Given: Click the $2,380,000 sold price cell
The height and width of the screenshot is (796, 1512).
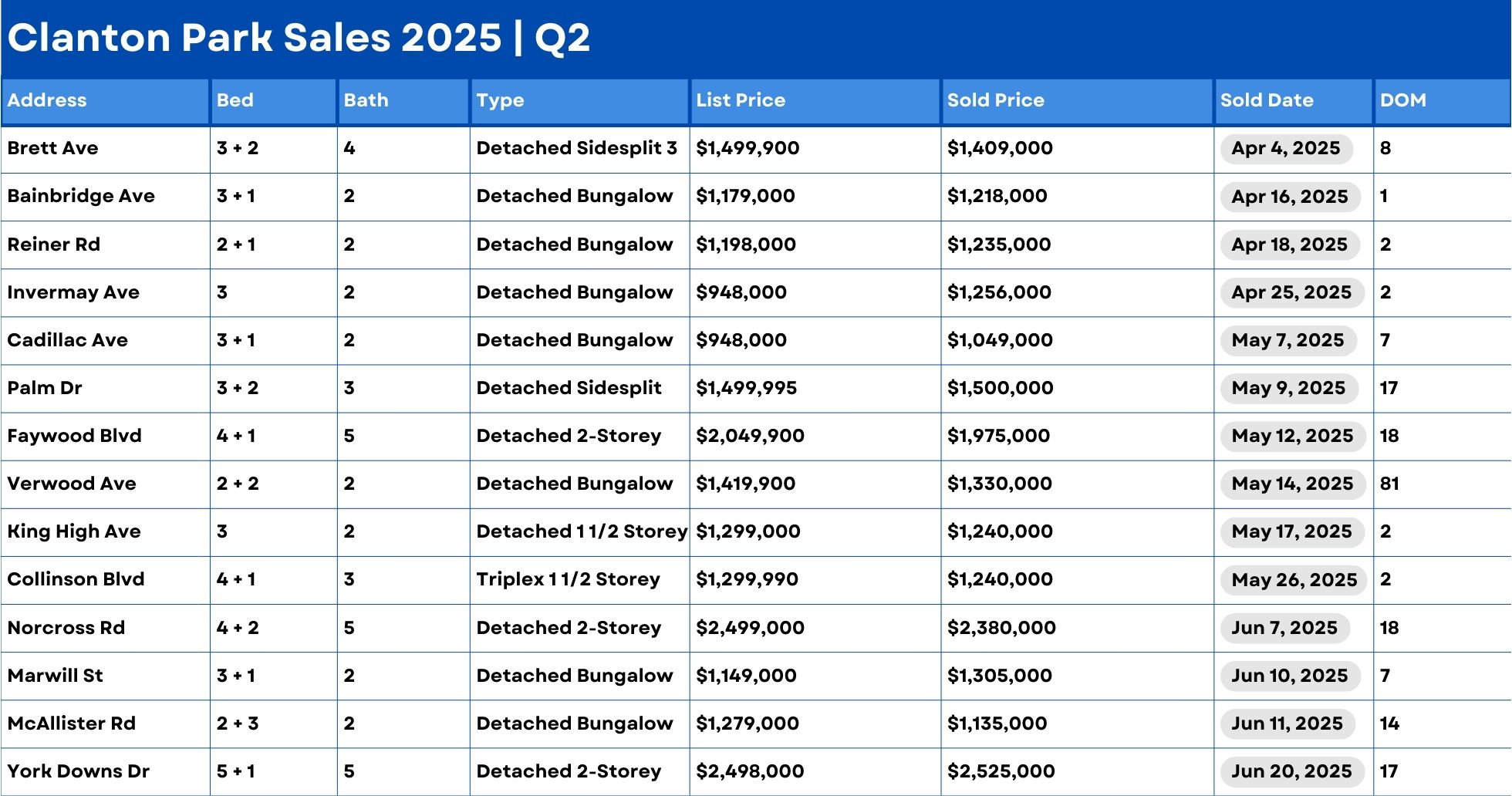Looking at the screenshot, I should (x=1001, y=628).
